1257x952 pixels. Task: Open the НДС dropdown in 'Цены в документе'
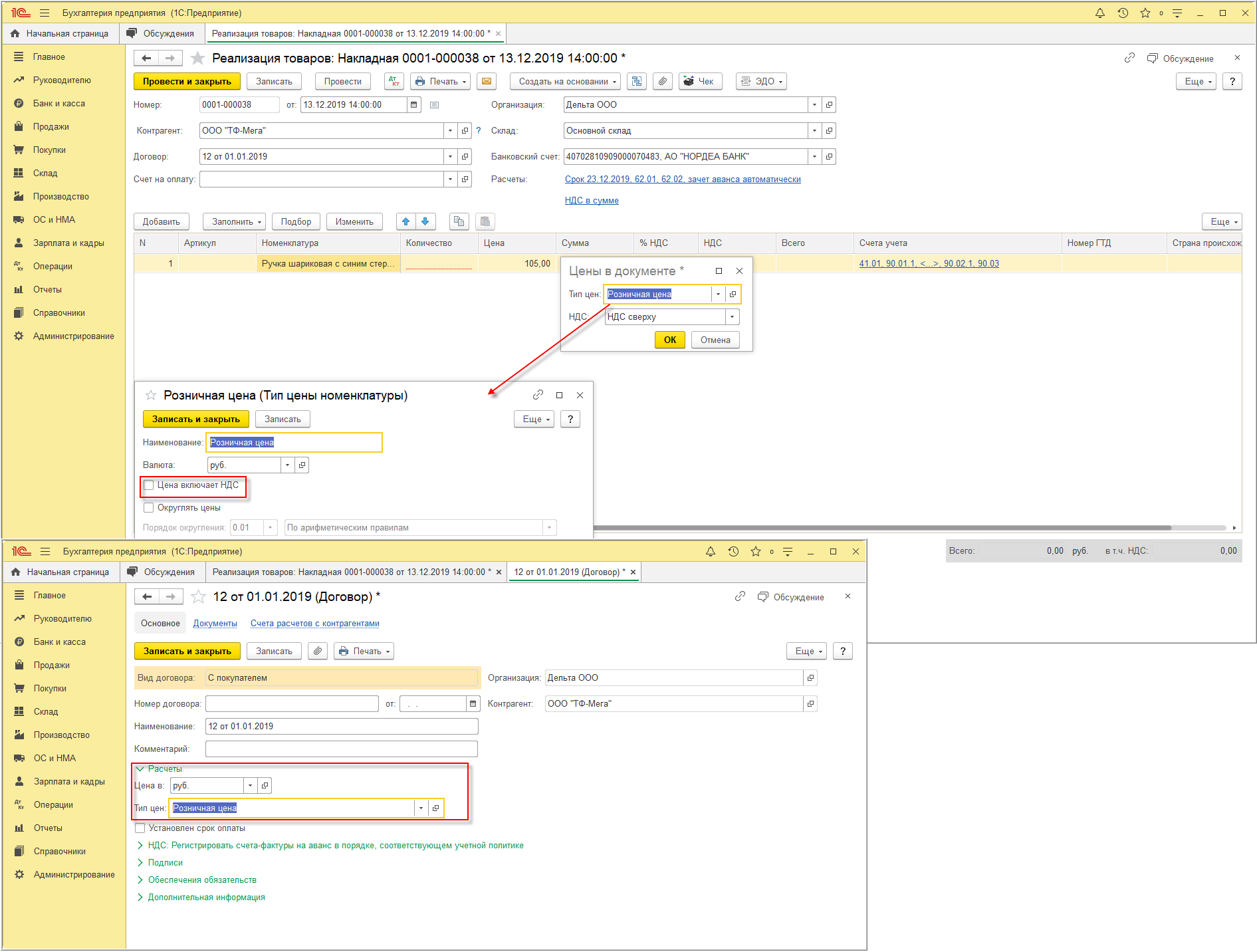coord(732,317)
